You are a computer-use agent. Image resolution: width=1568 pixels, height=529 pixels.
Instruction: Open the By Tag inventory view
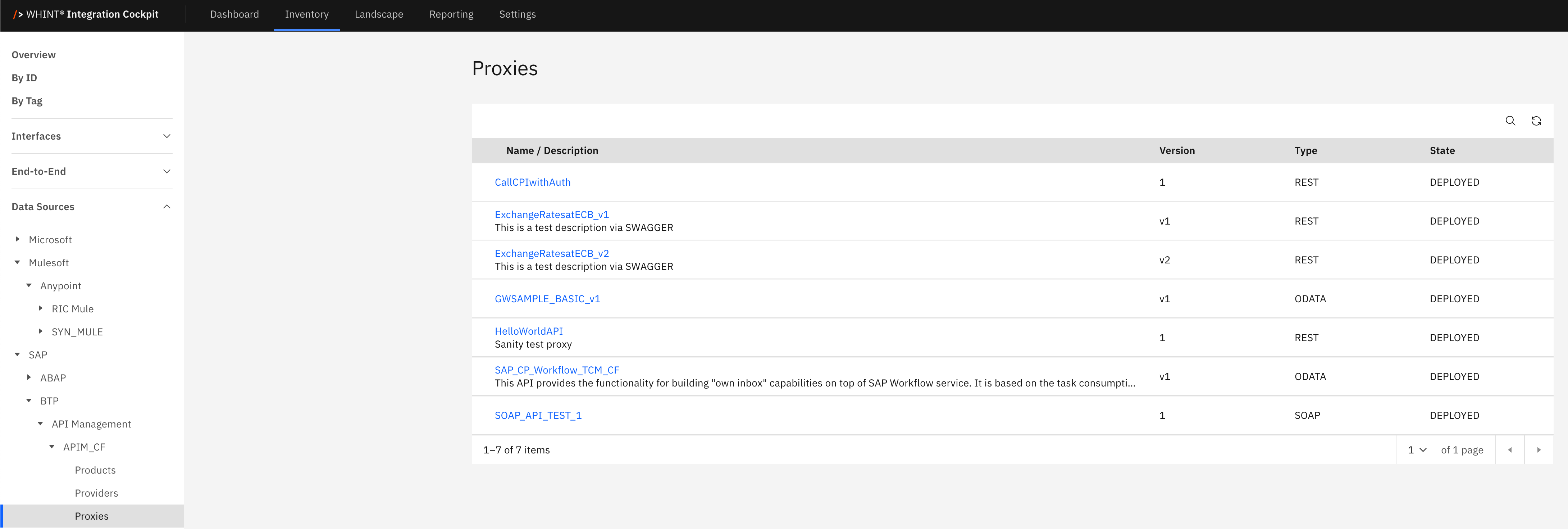(27, 101)
